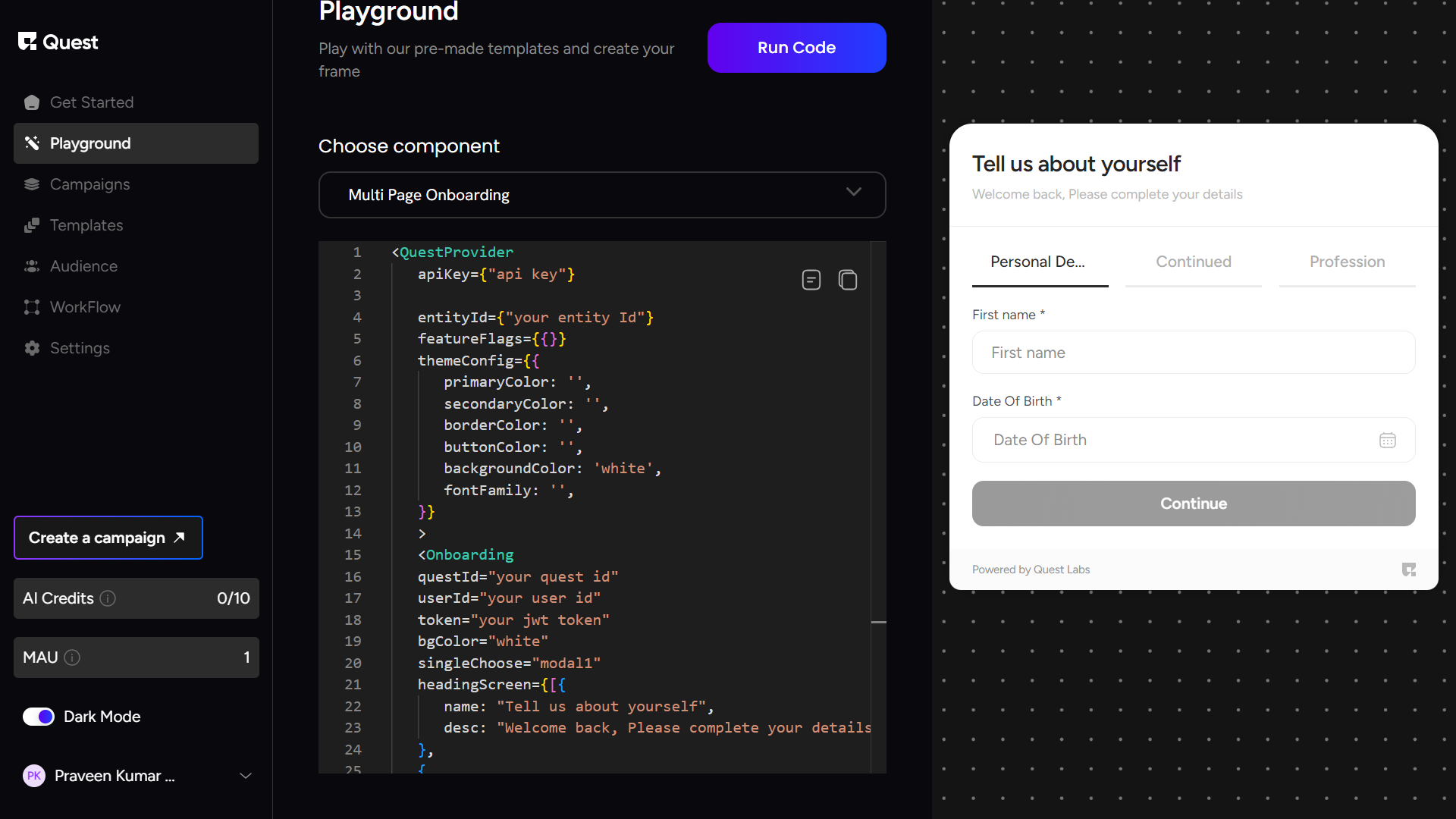Click the code editor scrollbar thumb
The image size is (1456, 819).
tap(878, 622)
